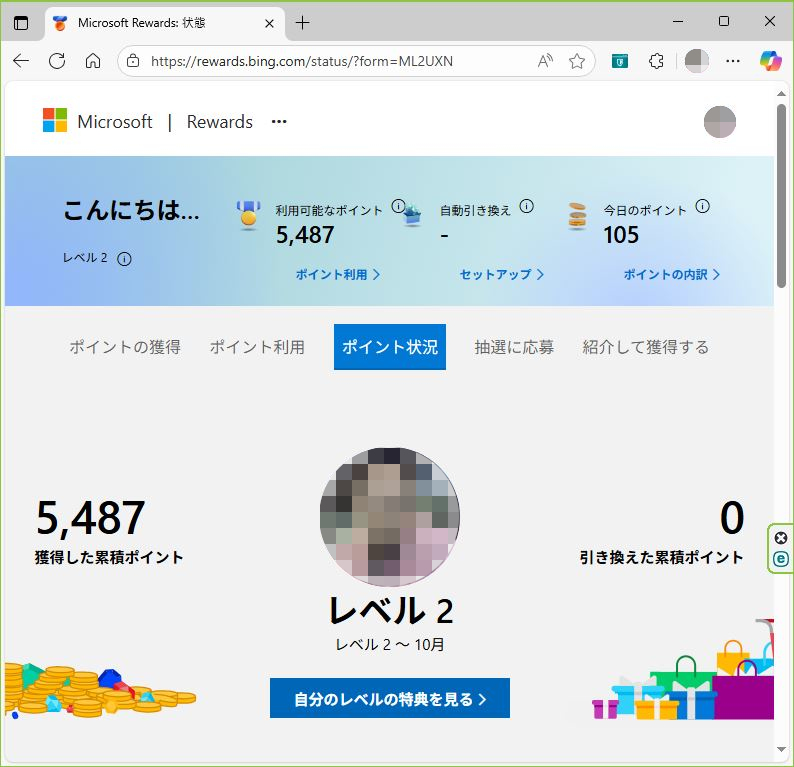This screenshot has height=767, width=794.
Task: Click the medal icon for available points
Action: 248,215
